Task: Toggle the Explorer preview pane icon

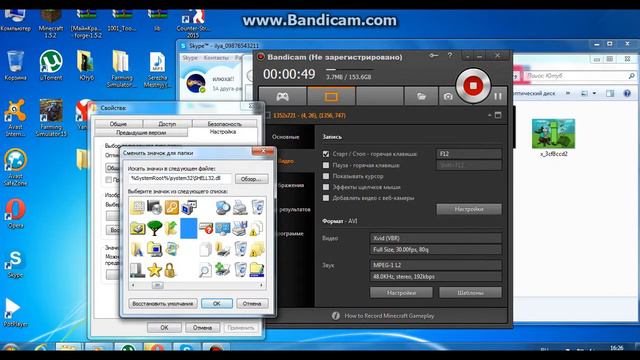Action: tap(610, 93)
